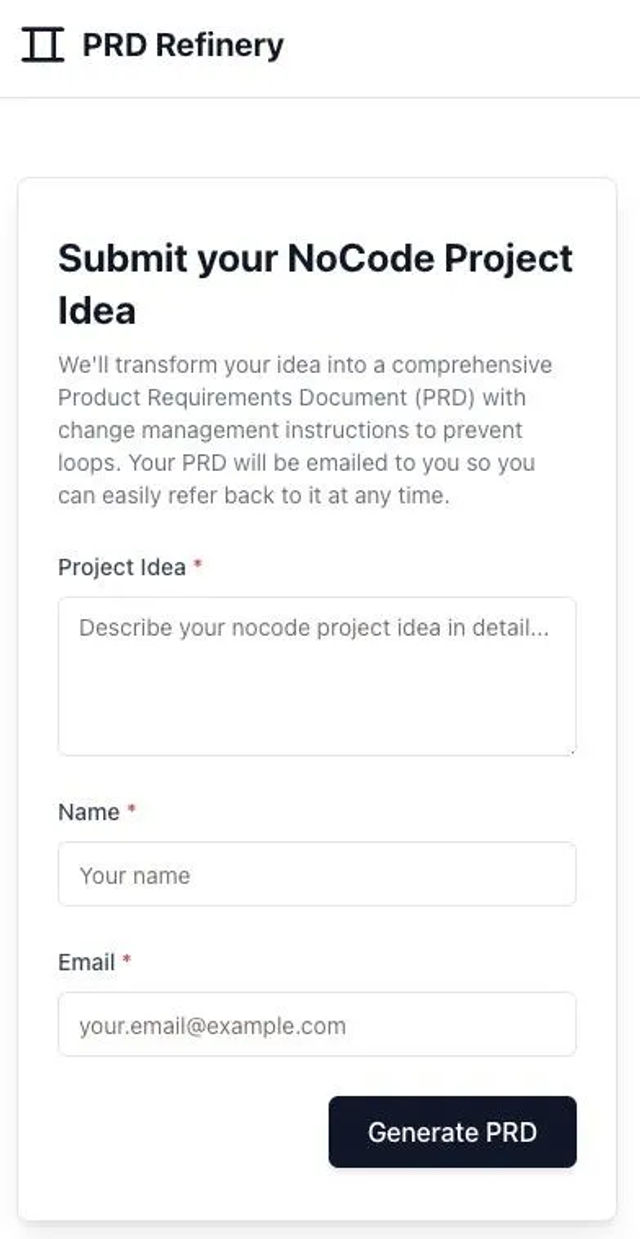Click the top header bar's empty area
Image resolution: width=640 pixels, height=1239 pixels.
pos(460,48)
